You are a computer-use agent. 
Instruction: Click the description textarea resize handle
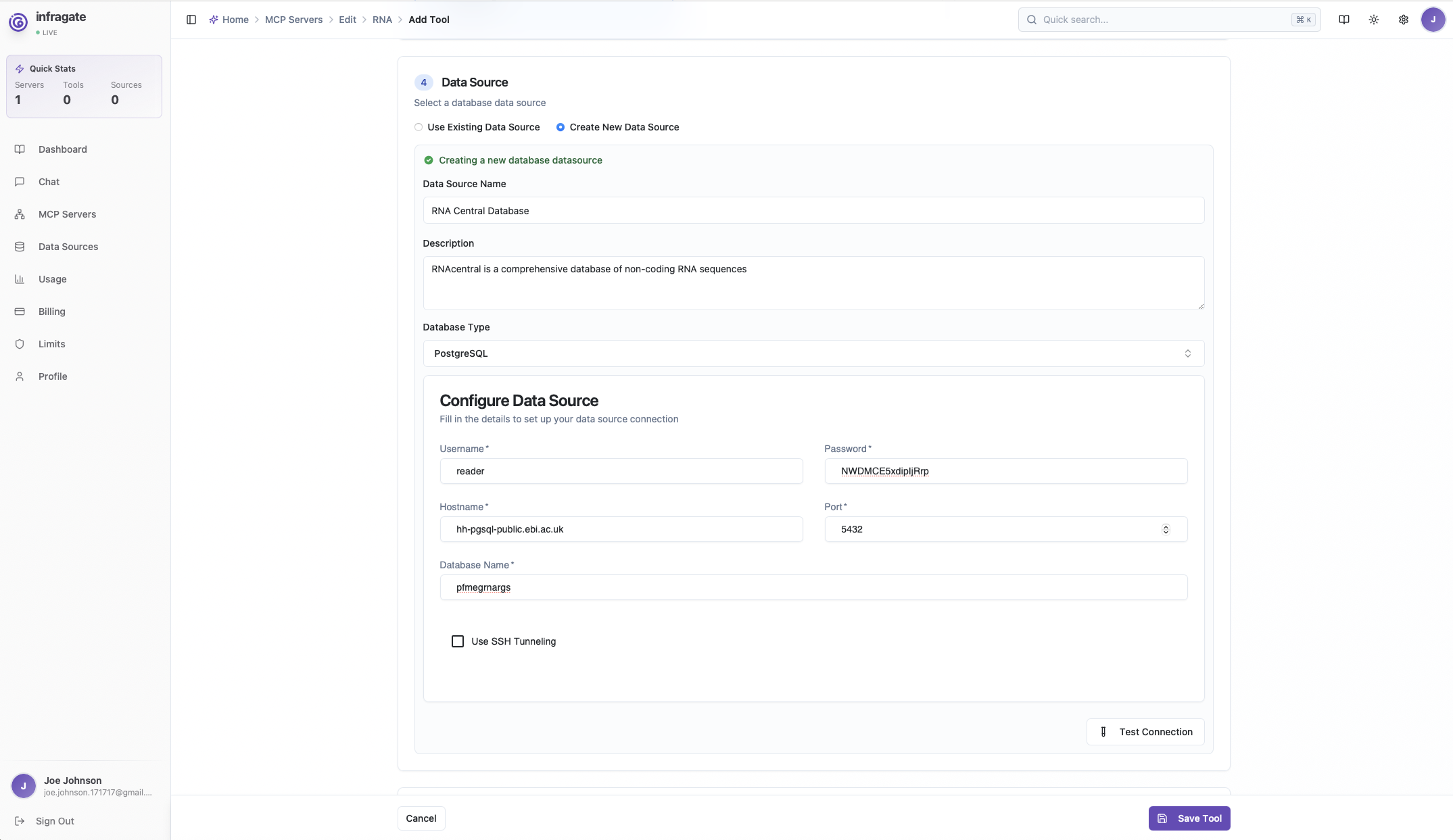pyautogui.click(x=1201, y=306)
